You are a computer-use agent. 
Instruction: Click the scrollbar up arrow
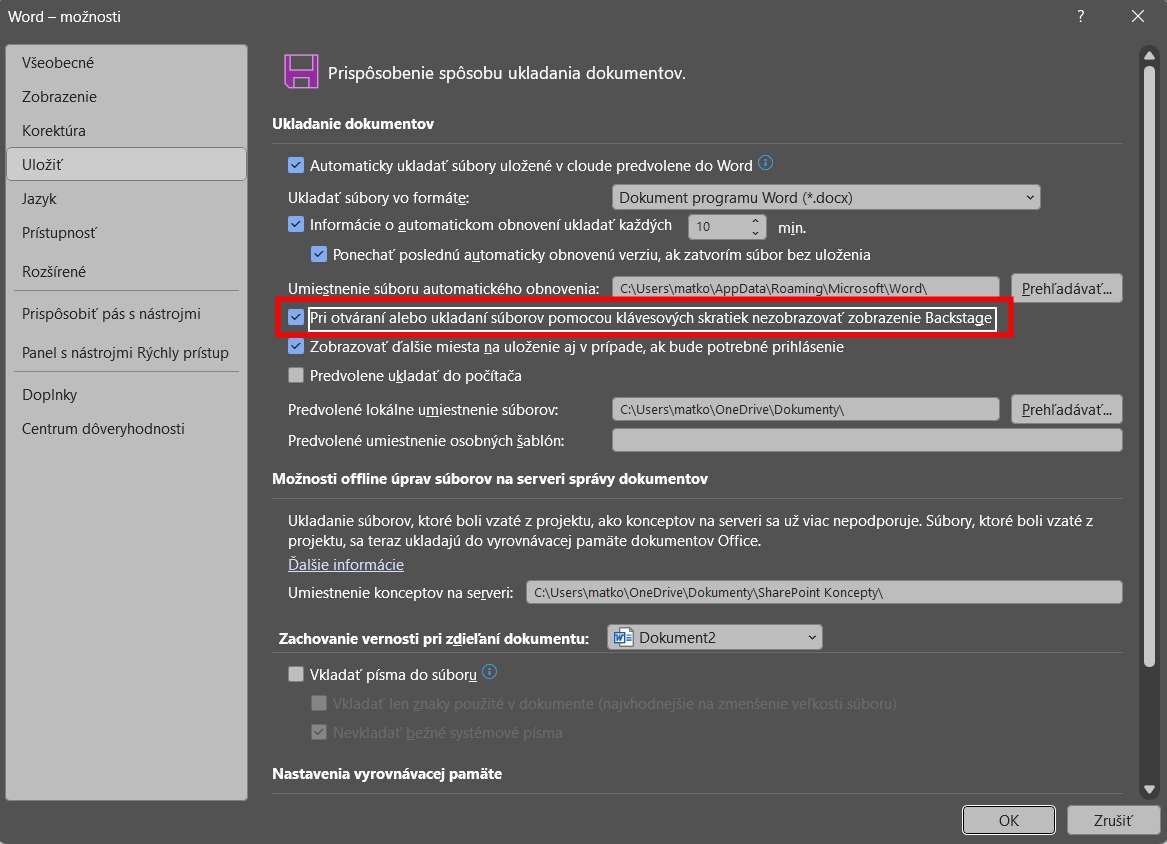tap(1150, 56)
